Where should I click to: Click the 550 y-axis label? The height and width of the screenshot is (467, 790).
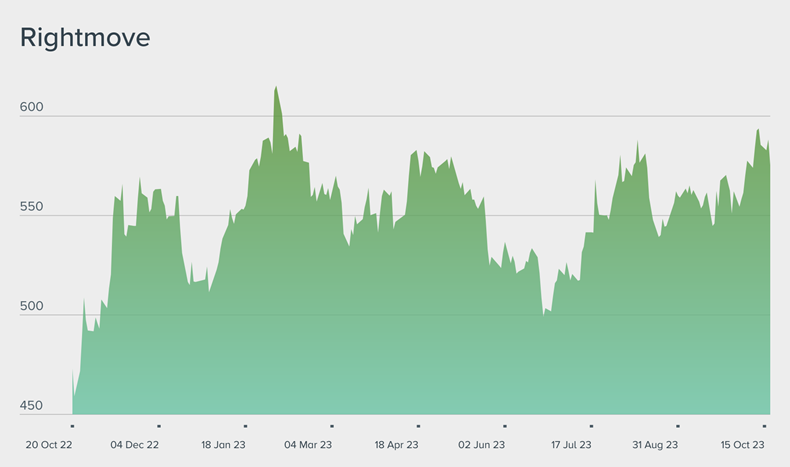coord(31,207)
